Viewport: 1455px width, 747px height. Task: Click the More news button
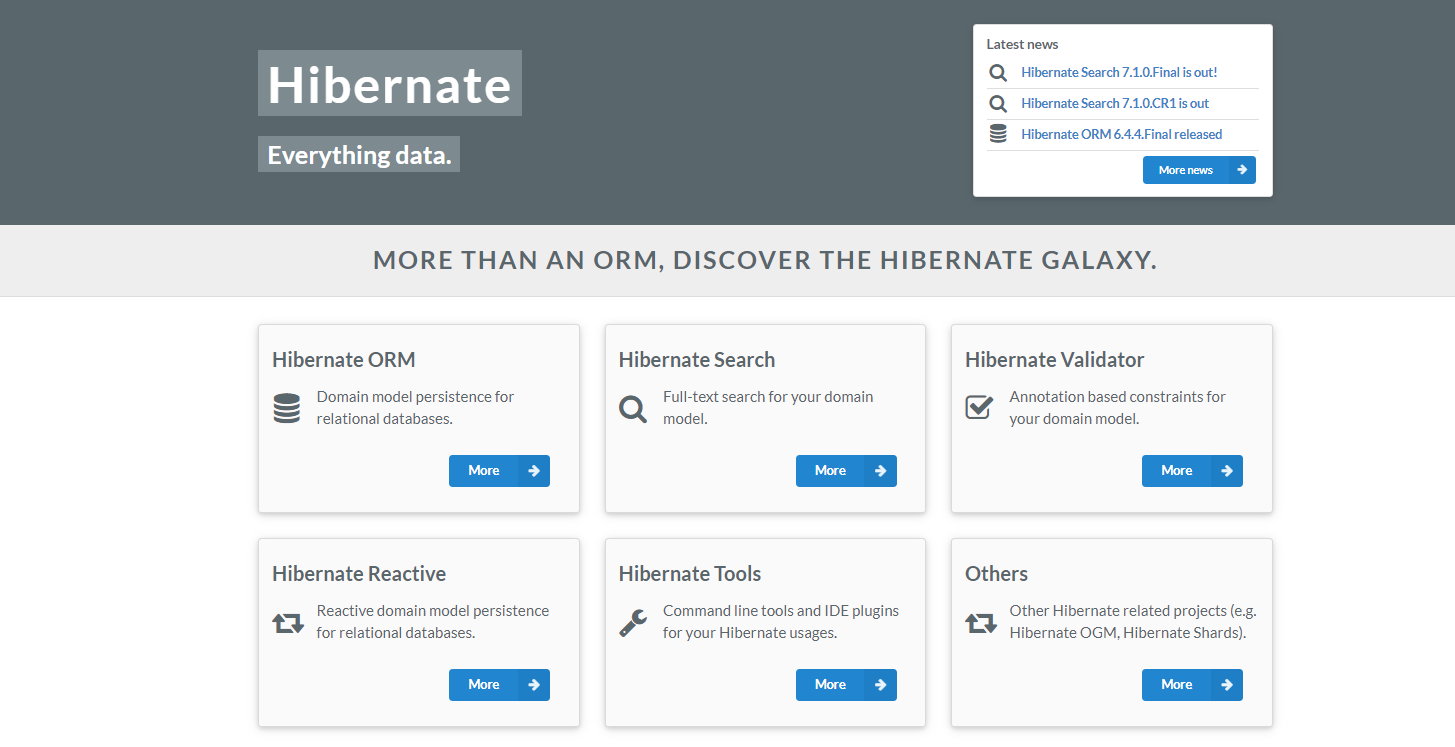(x=1199, y=170)
